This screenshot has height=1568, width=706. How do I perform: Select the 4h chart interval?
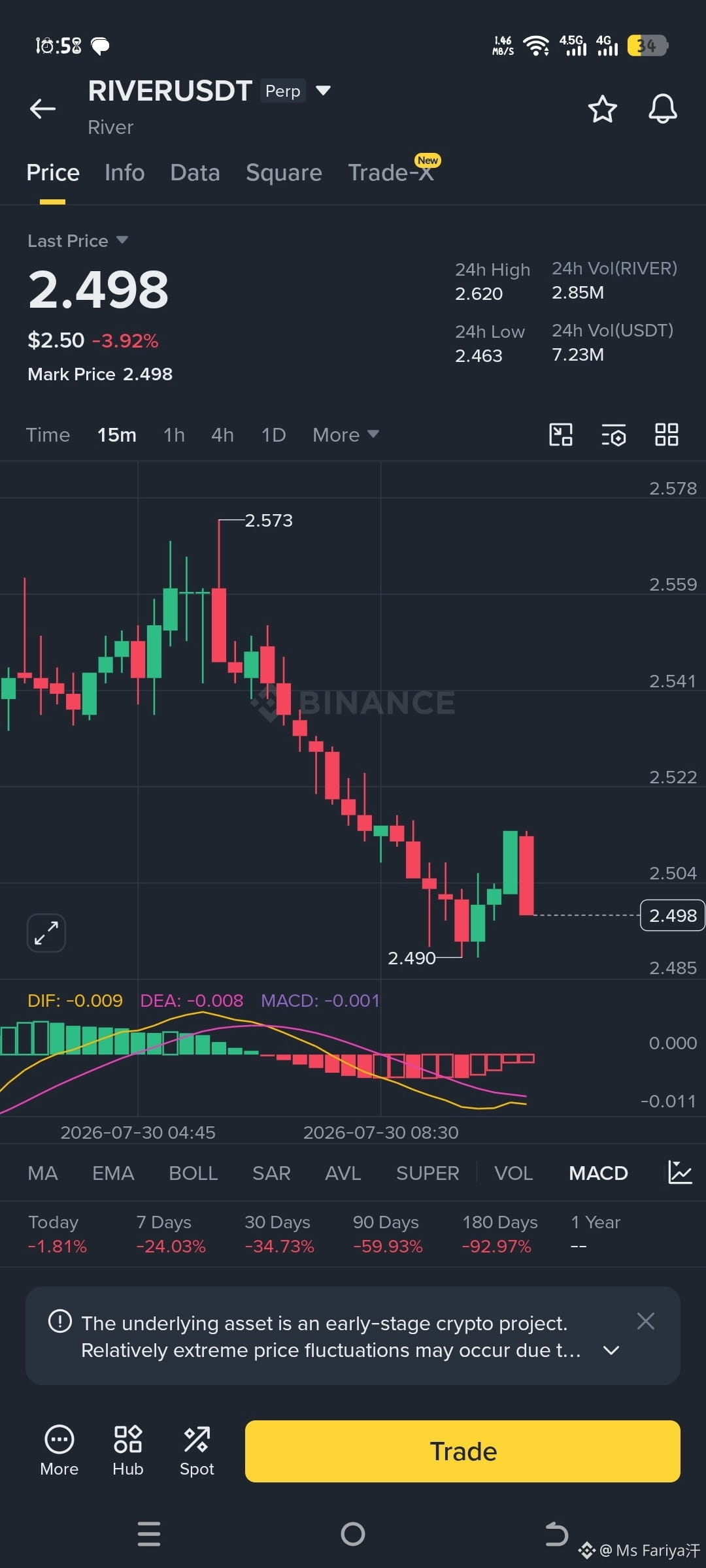[x=222, y=435]
